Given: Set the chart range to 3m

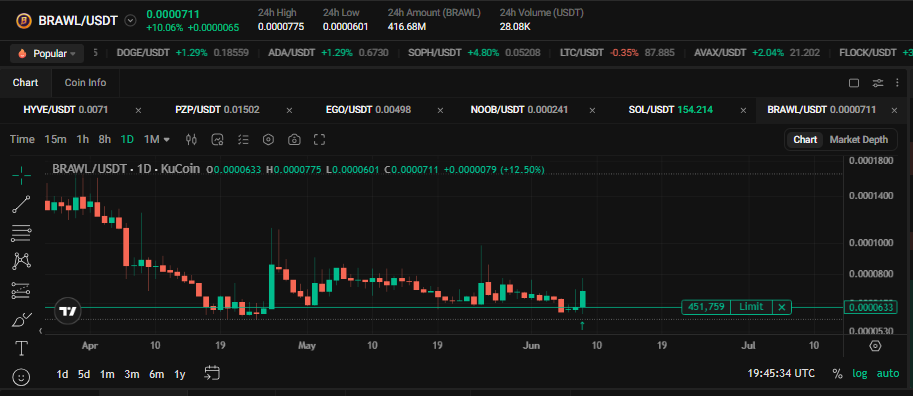Looking at the screenshot, I should point(131,374).
